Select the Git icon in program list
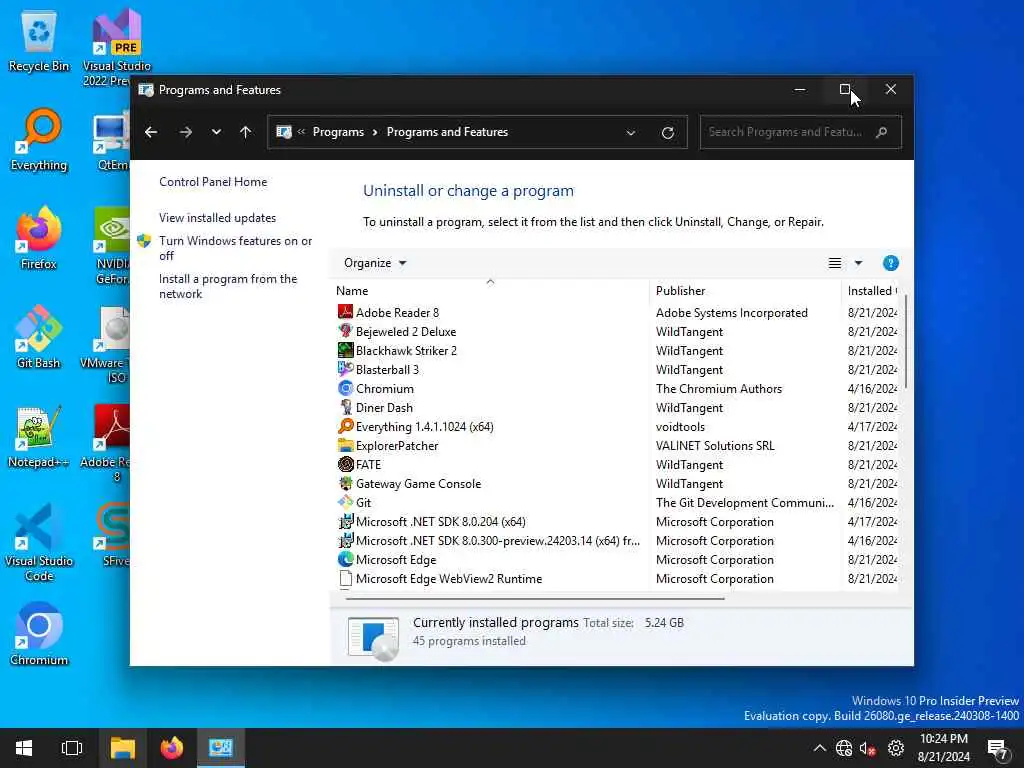Viewport: 1024px width, 768px height. tap(345, 502)
